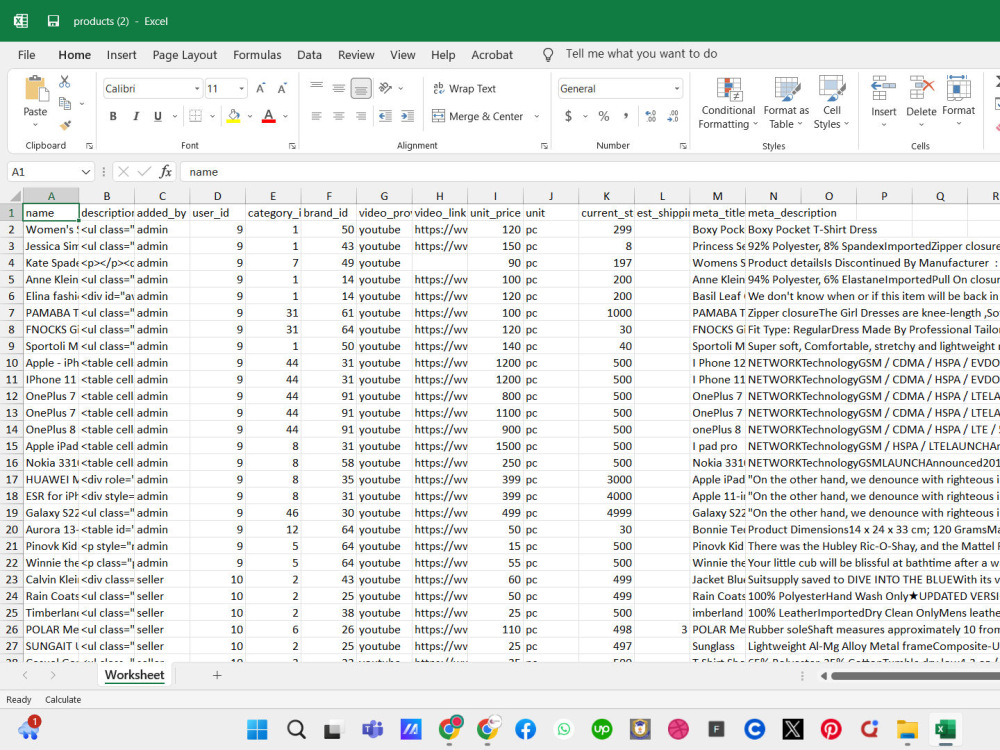Click Increase Decimal icon
1000x750 pixels.
click(x=651, y=116)
